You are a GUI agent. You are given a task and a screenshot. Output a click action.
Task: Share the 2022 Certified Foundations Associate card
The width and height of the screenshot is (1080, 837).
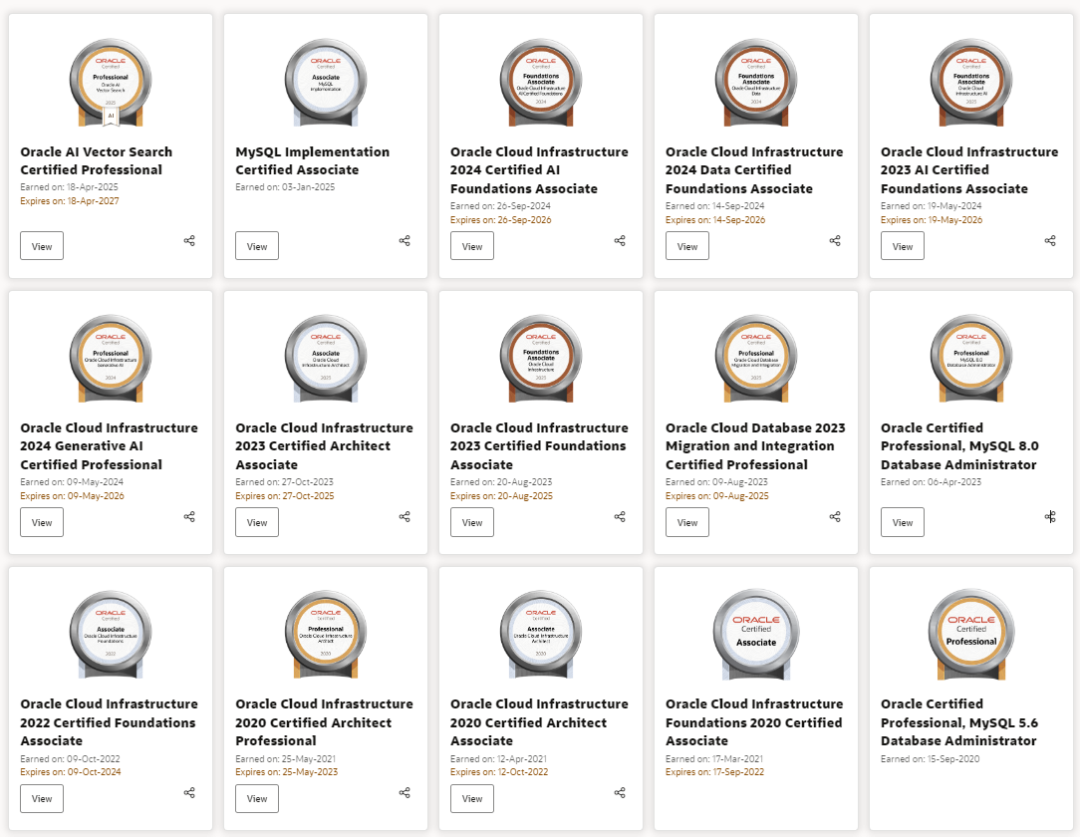pos(189,793)
